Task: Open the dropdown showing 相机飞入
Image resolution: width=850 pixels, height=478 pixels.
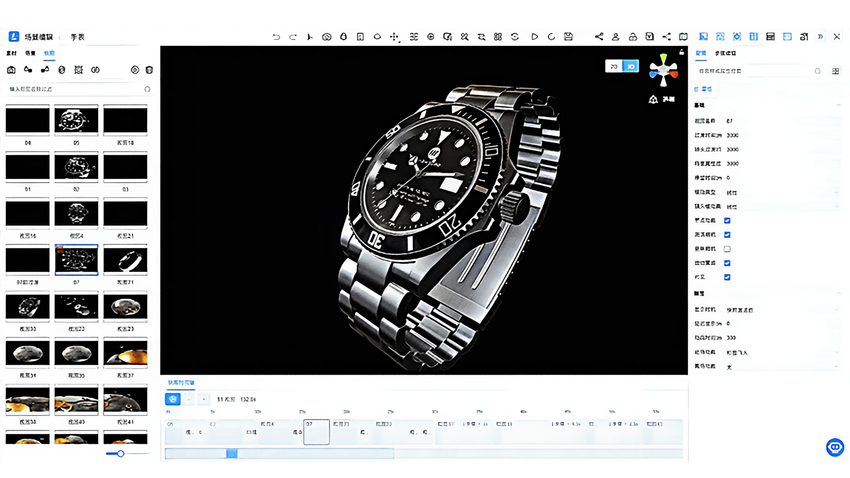Action: [x=783, y=352]
